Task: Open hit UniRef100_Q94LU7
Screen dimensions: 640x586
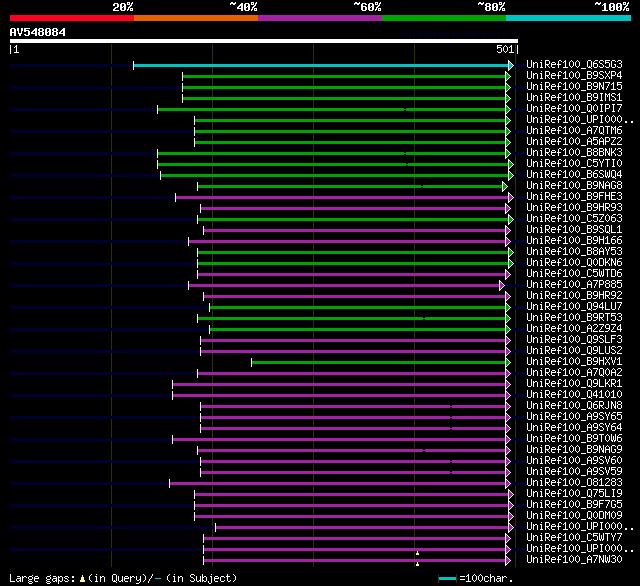Action: [574, 307]
